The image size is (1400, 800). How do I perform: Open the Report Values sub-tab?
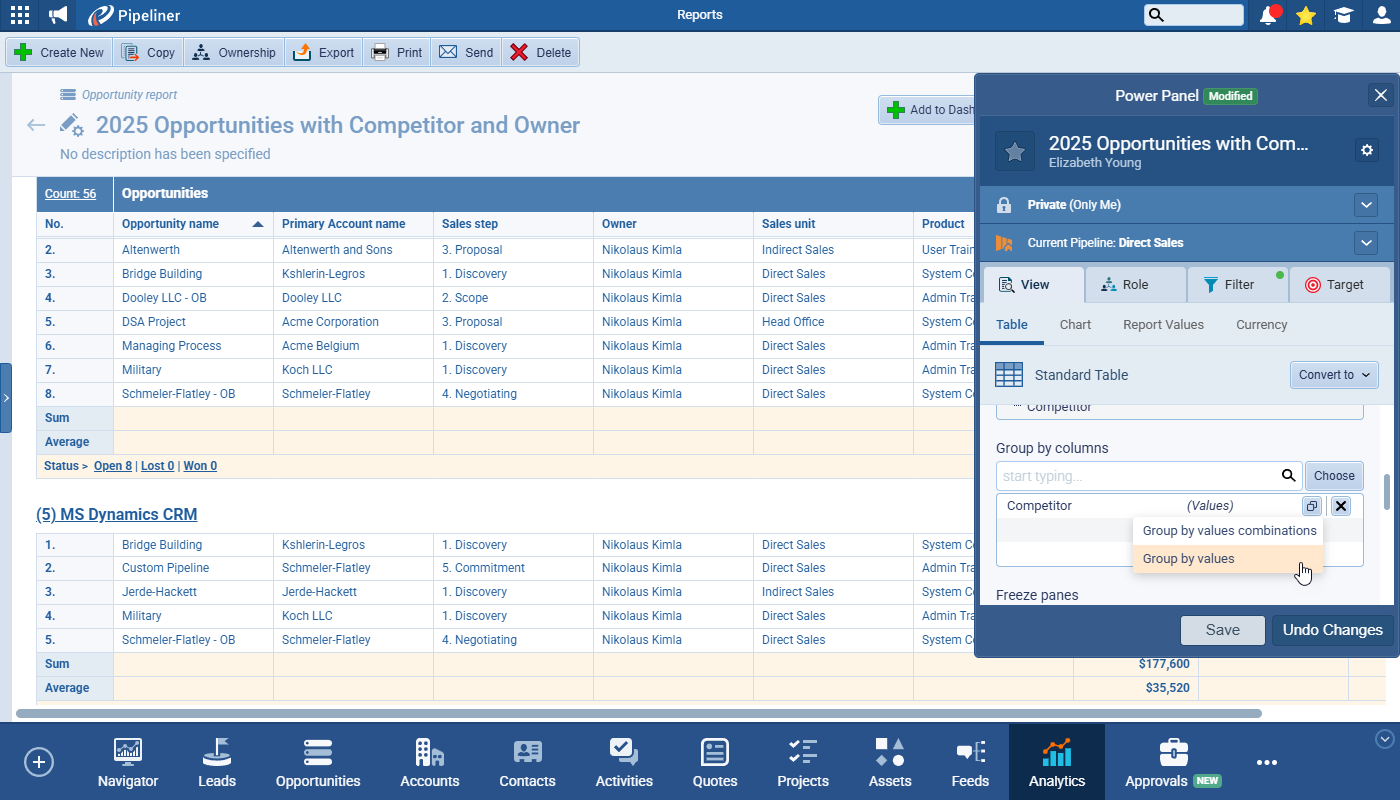point(1163,325)
